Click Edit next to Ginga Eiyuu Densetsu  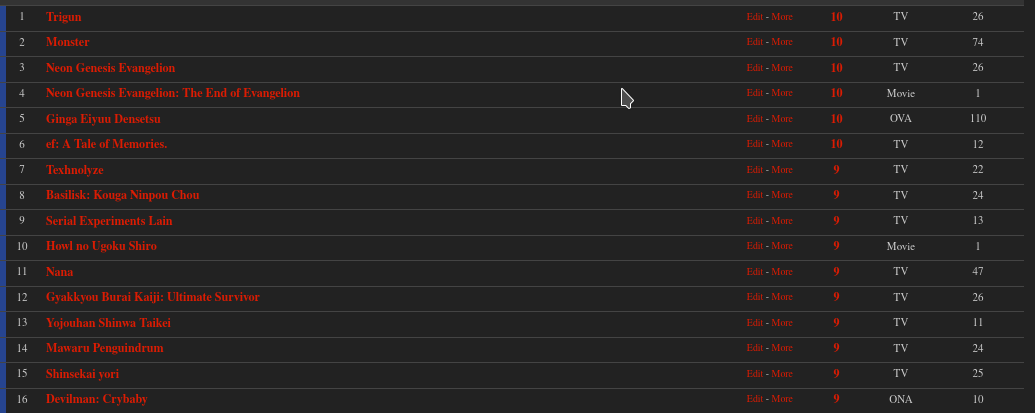[x=754, y=119]
